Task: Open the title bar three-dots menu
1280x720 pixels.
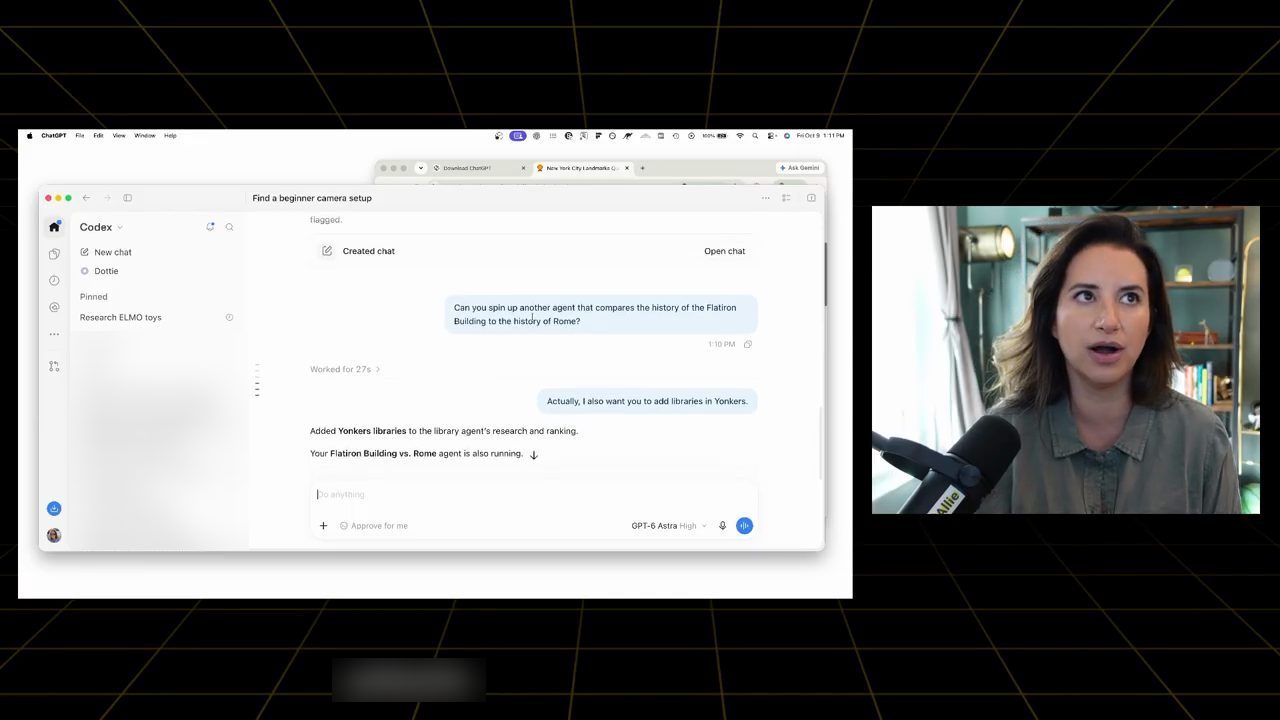Action: [x=766, y=198]
